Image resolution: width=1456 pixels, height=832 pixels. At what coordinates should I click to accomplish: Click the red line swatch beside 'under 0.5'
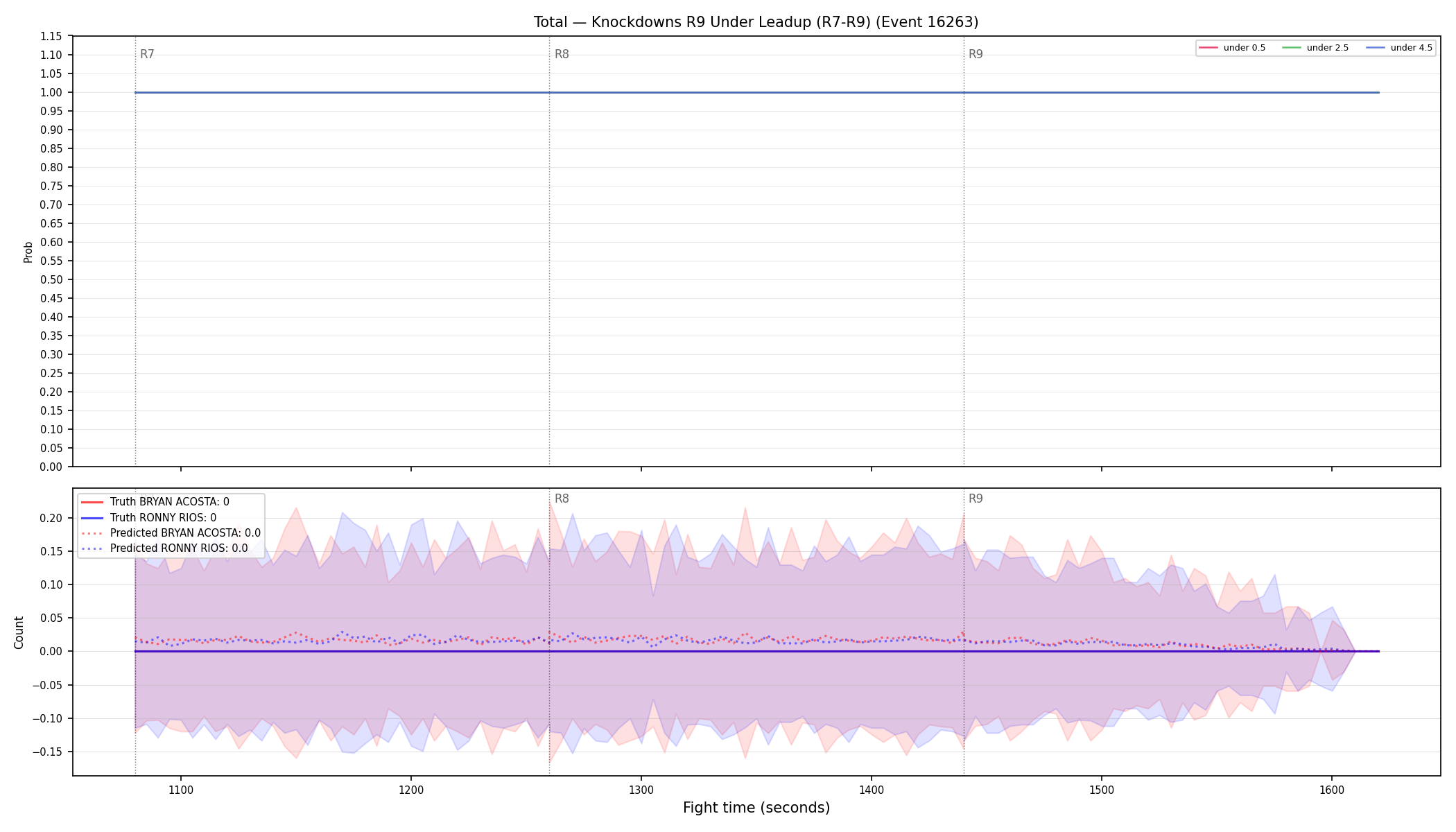coord(1208,48)
